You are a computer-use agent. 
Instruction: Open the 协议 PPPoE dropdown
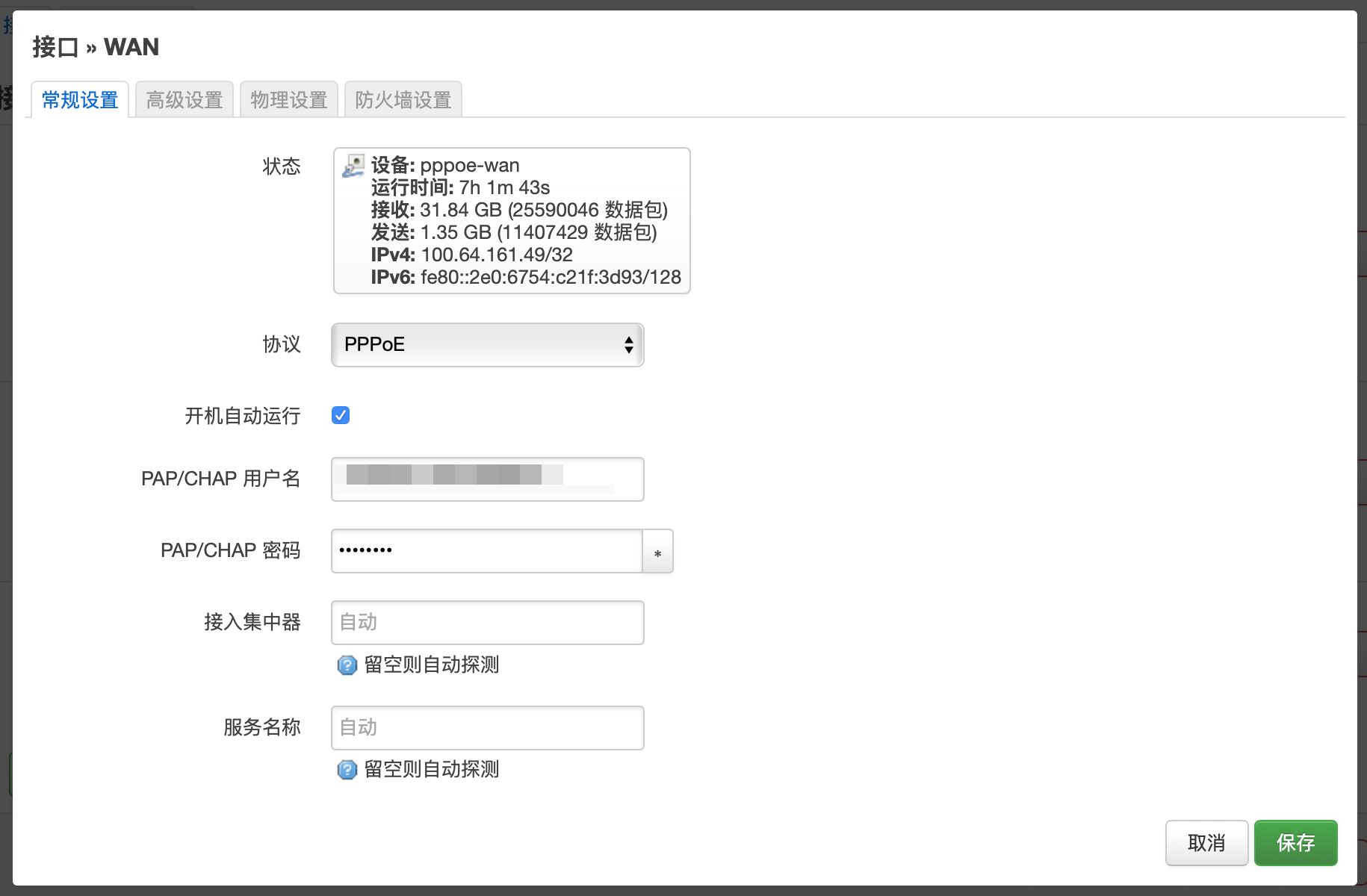[487, 345]
